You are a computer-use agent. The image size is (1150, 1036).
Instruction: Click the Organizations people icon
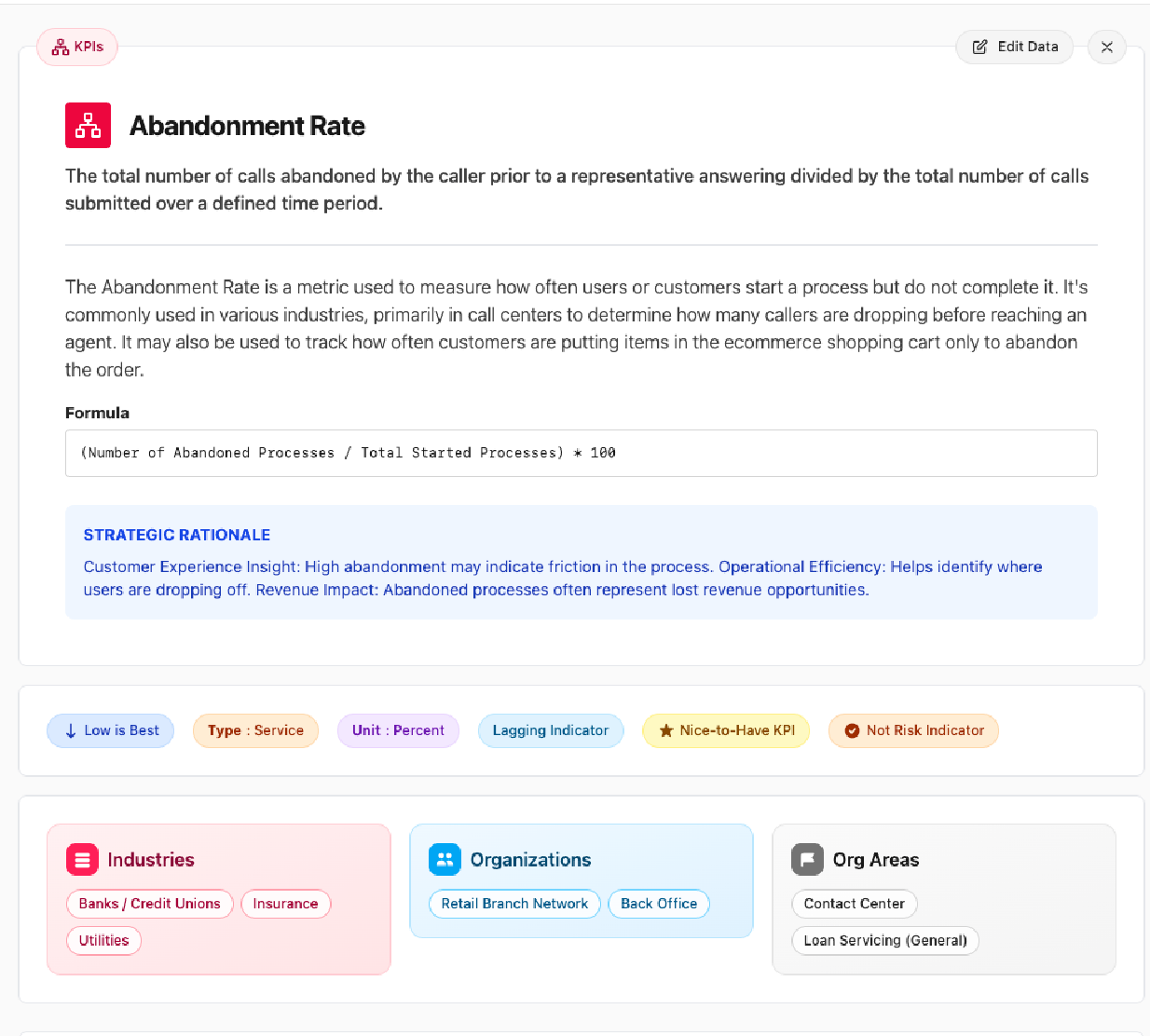coord(445,859)
